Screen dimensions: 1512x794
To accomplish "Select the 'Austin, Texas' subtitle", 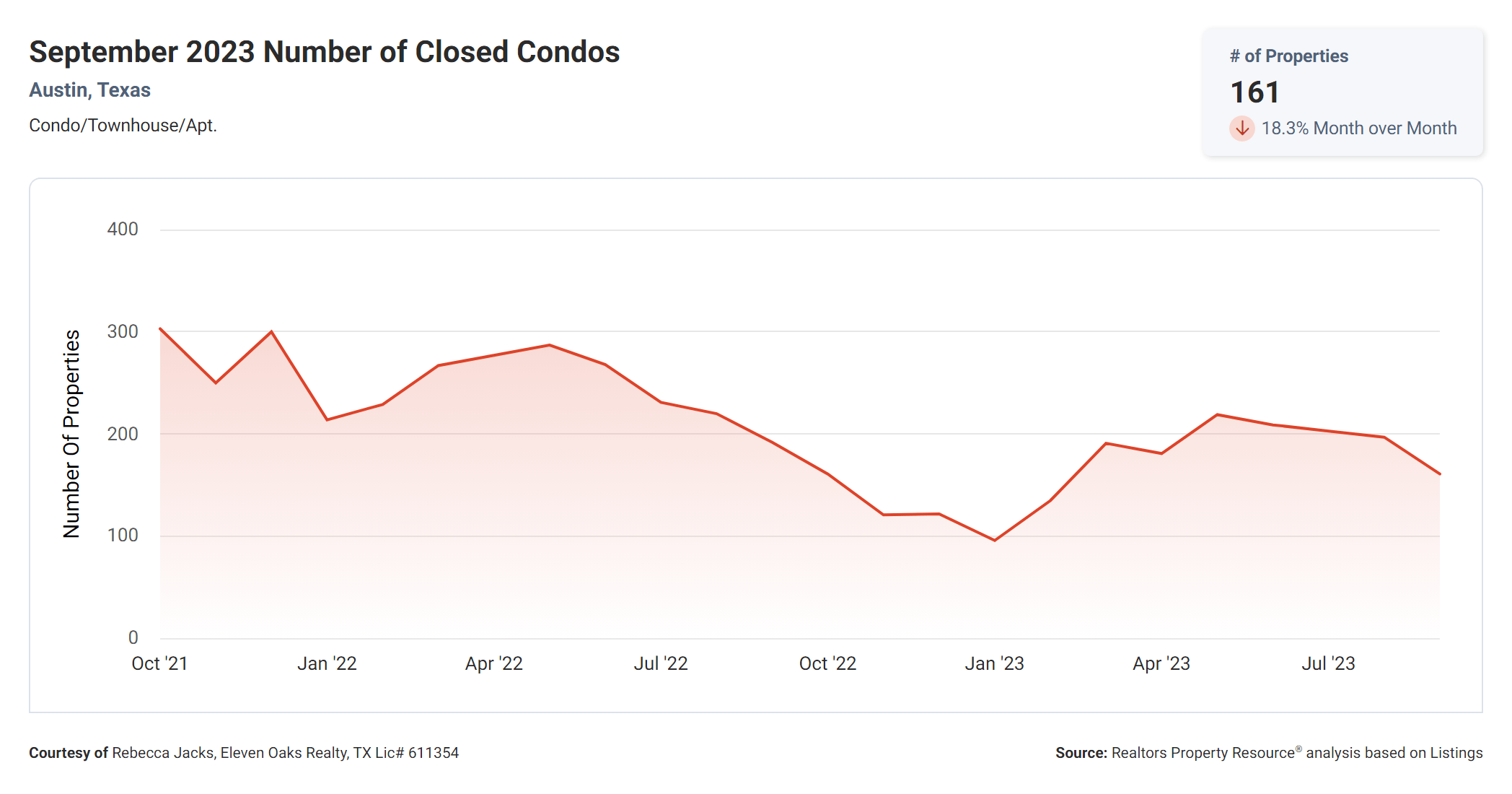I will (x=89, y=90).
